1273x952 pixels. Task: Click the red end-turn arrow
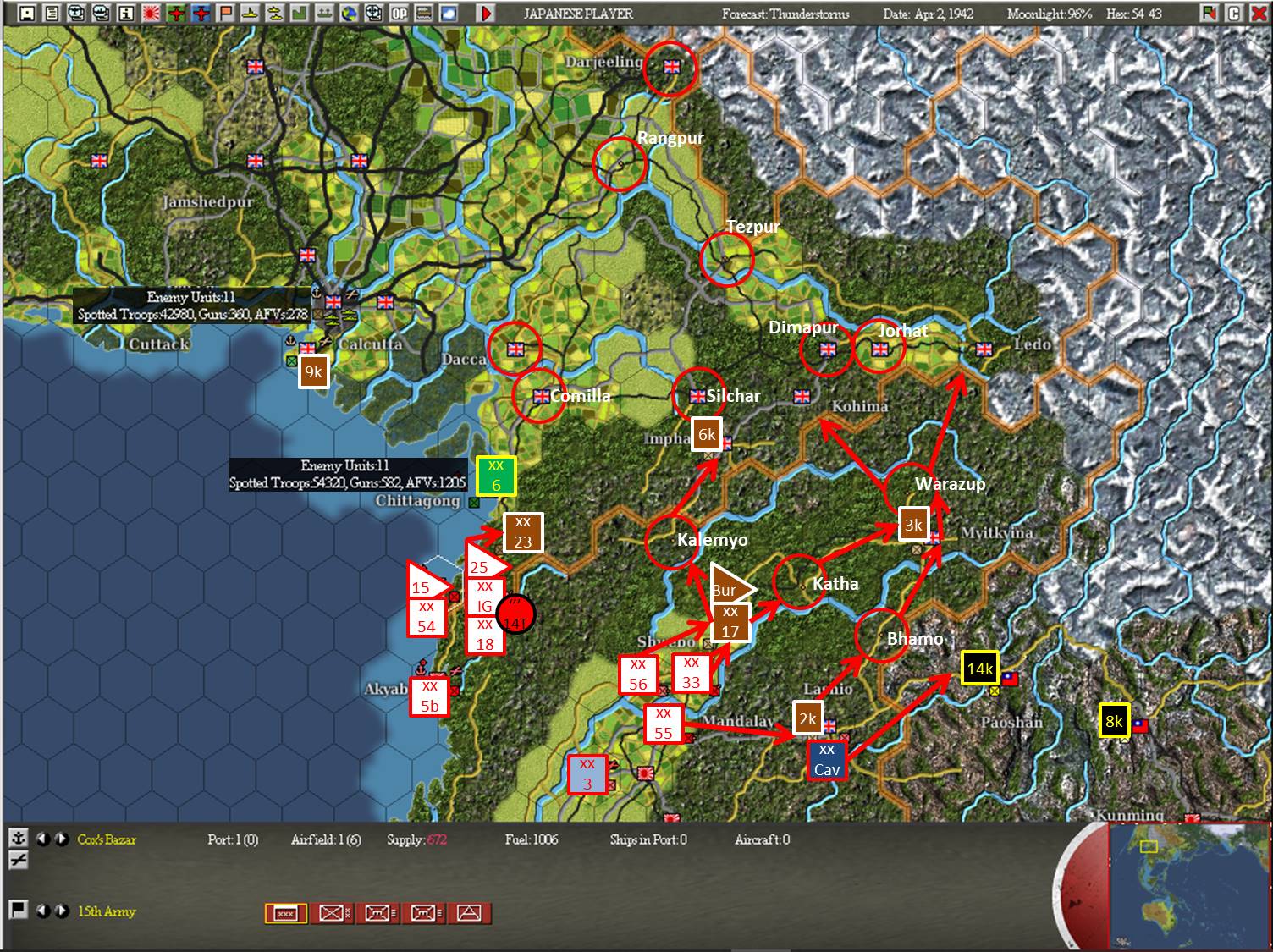point(486,14)
